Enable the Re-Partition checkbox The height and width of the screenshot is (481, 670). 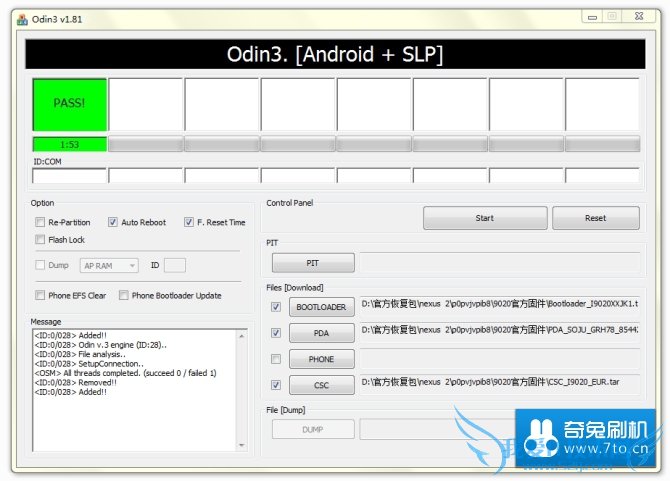(40, 222)
